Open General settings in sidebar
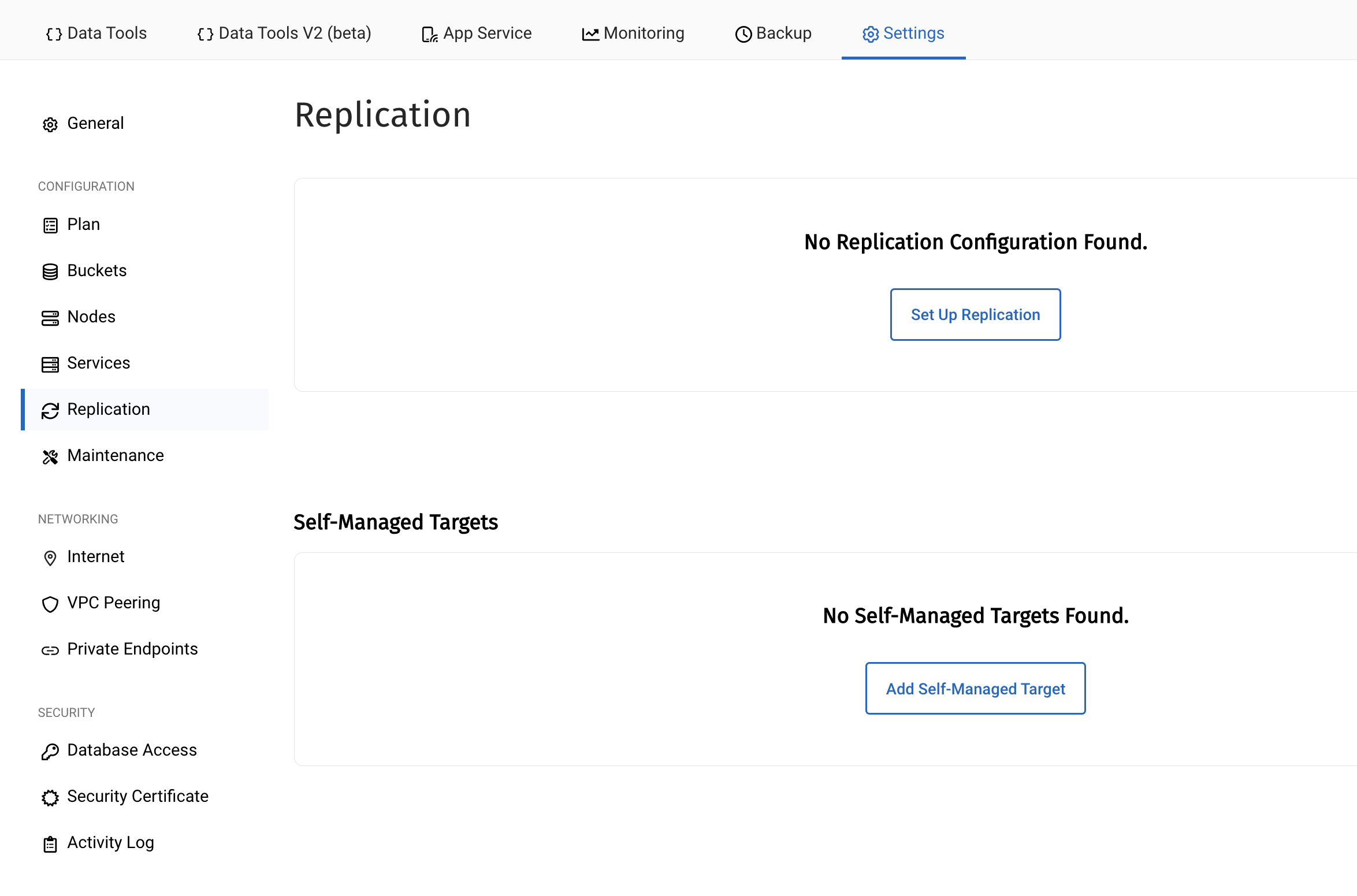The width and height of the screenshot is (1357, 896). coord(144,123)
